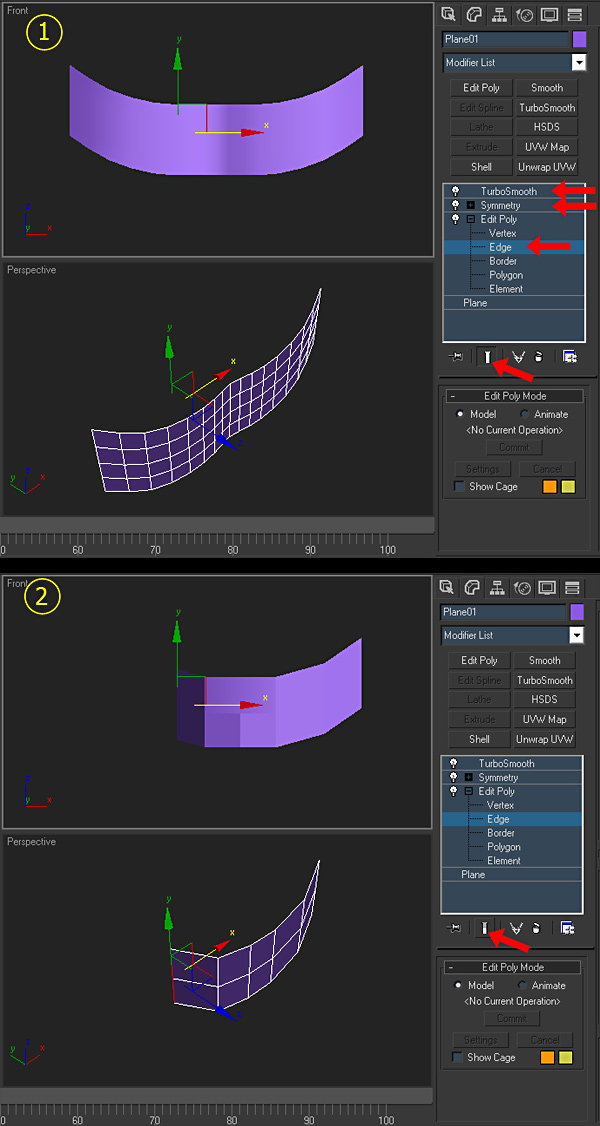600x1126 pixels.
Task: Open the Create panel tab in lower screenshot
Action: (446, 587)
